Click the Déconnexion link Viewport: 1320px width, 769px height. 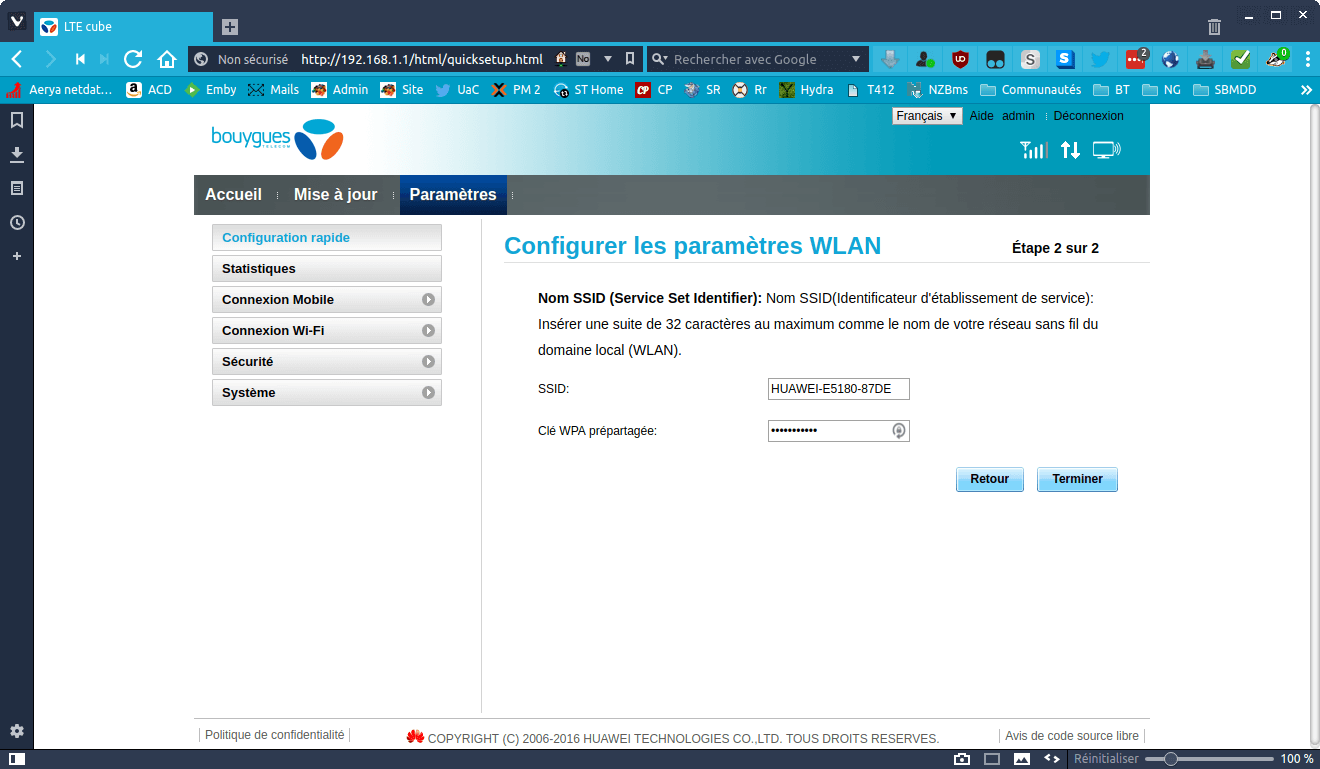click(1088, 116)
